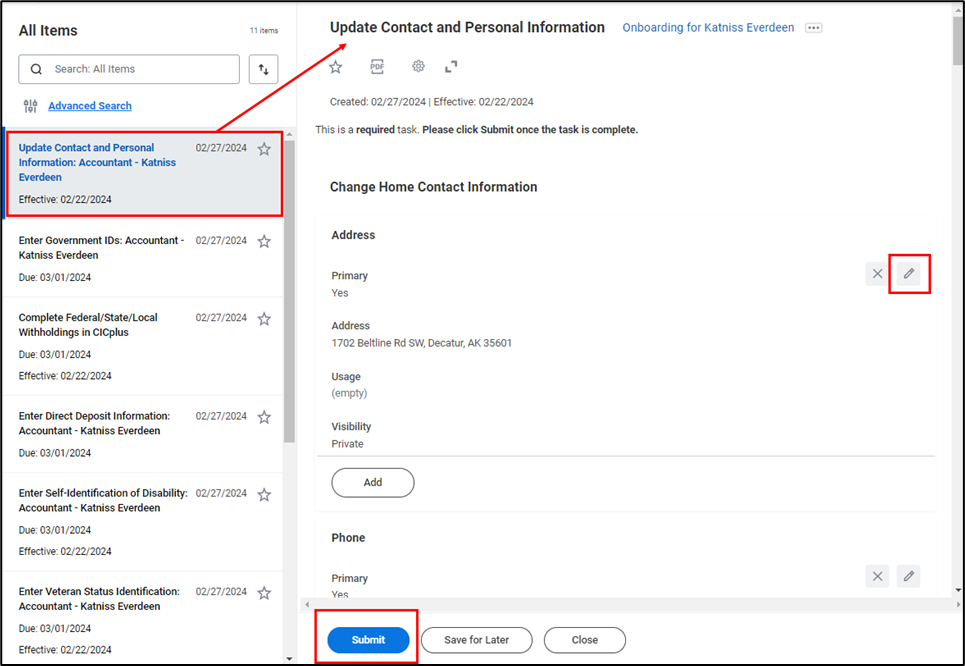Click the X delete icon for Phone
The width and height of the screenshot is (965, 666).
877,576
